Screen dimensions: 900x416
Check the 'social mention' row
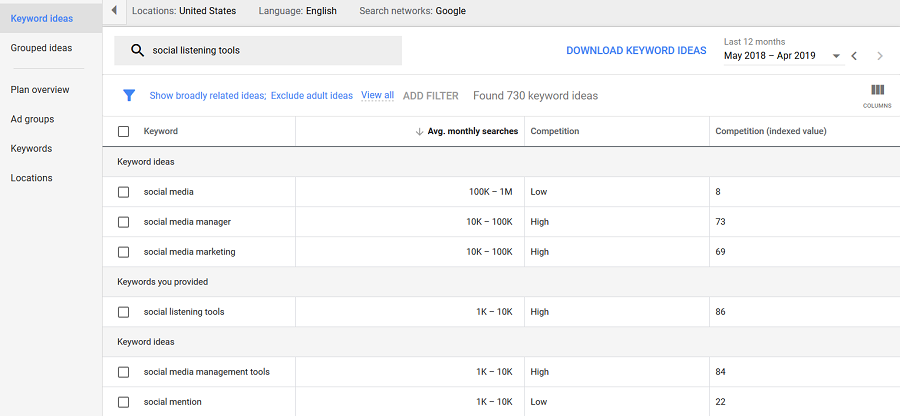(123, 402)
